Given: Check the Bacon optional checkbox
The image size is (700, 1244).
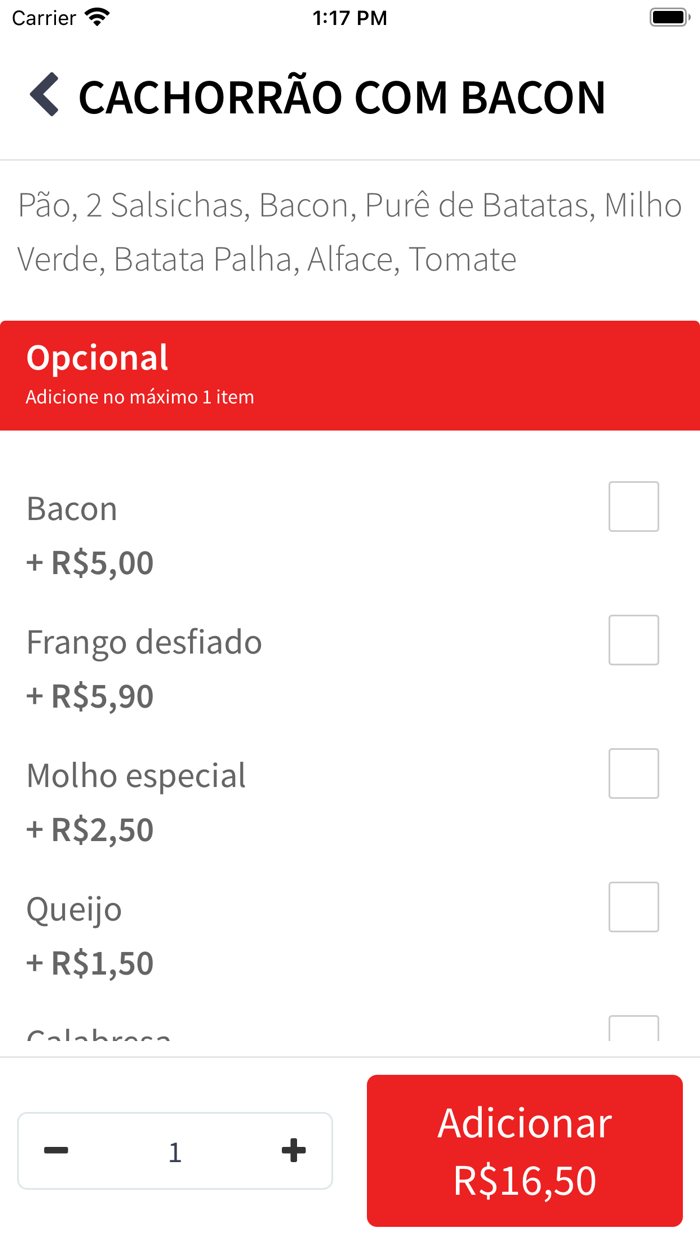Looking at the screenshot, I should (633, 506).
